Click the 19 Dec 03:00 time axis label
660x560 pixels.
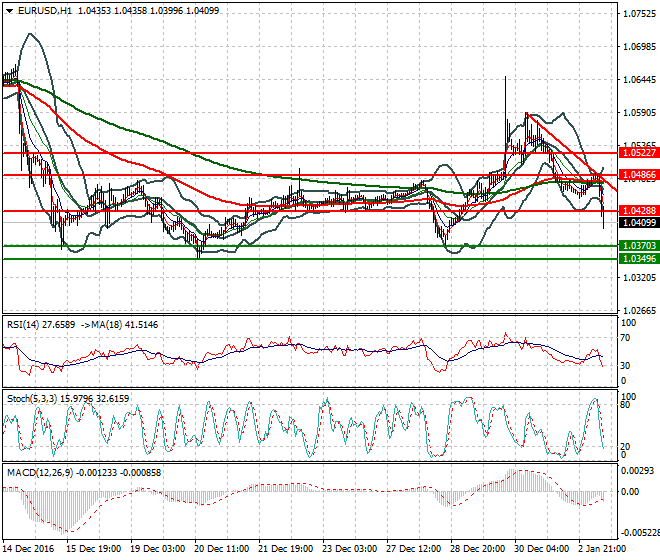[158, 549]
